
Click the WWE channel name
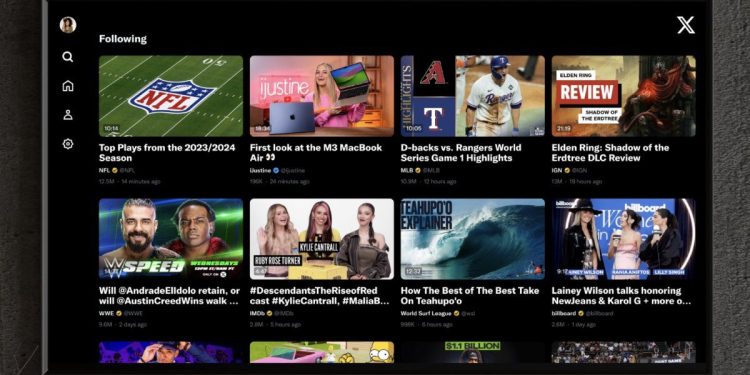106,313
